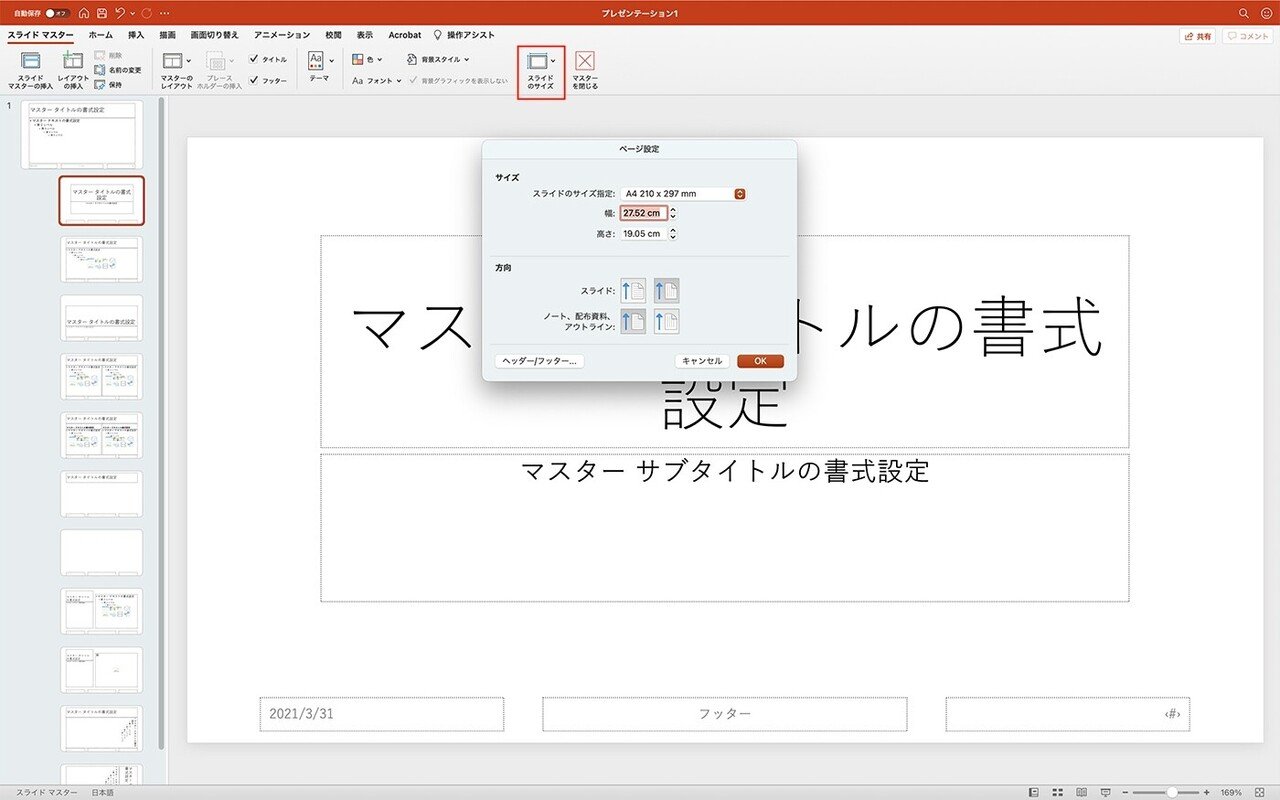This screenshot has height=800, width=1280.
Task: Expand the 背景スタイル dropdown arrow
Action: pyautogui.click(x=466, y=60)
